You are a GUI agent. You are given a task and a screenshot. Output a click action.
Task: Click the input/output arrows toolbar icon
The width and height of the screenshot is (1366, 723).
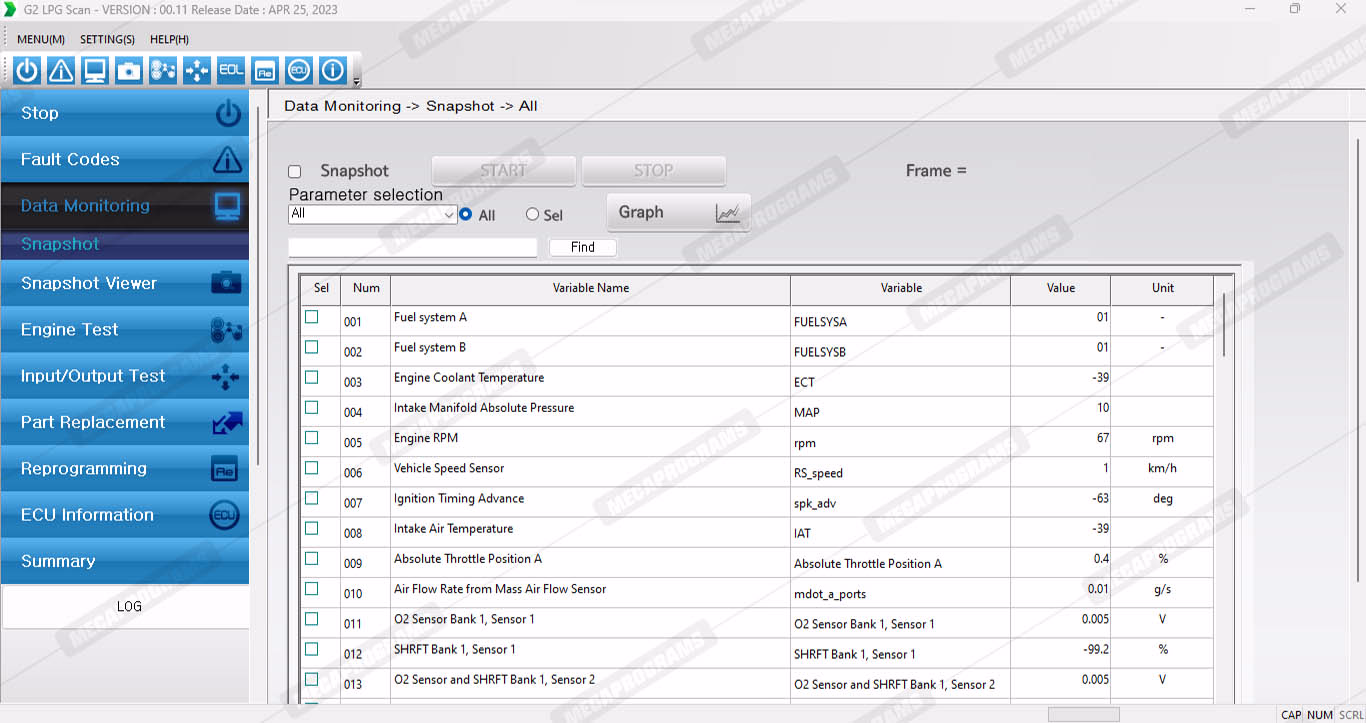click(x=197, y=70)
